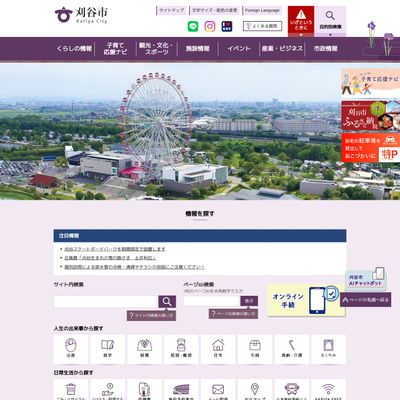This screenshot has height=400, width=400.
Task: Focus the page ID search input field
Action: pos(212,301)
